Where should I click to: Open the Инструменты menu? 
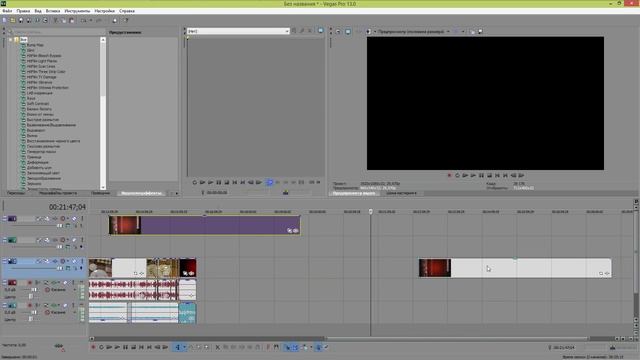pos(77,11)
